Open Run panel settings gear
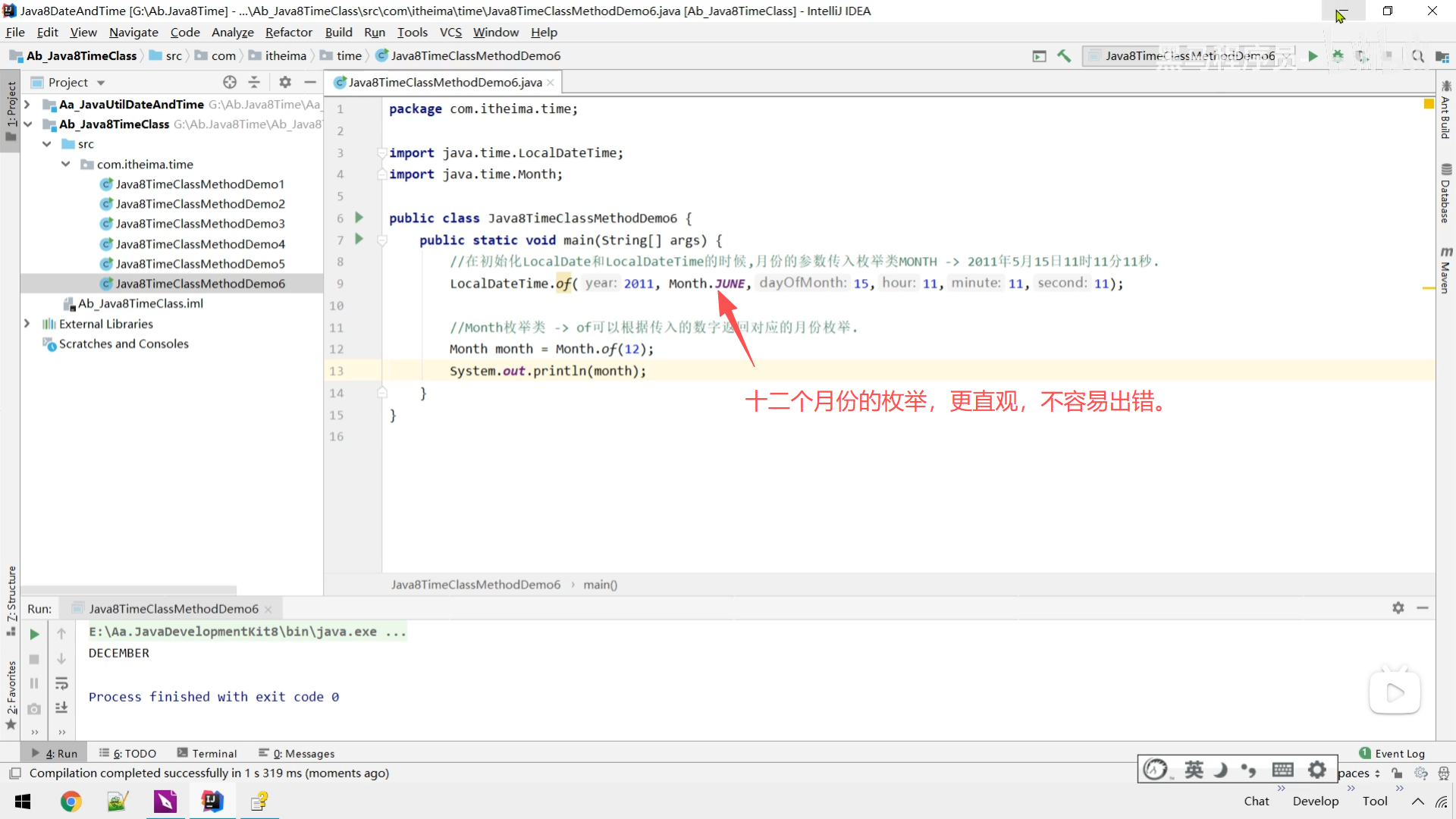Screen dimensions: 1456x819 [x=1398, y=608]
